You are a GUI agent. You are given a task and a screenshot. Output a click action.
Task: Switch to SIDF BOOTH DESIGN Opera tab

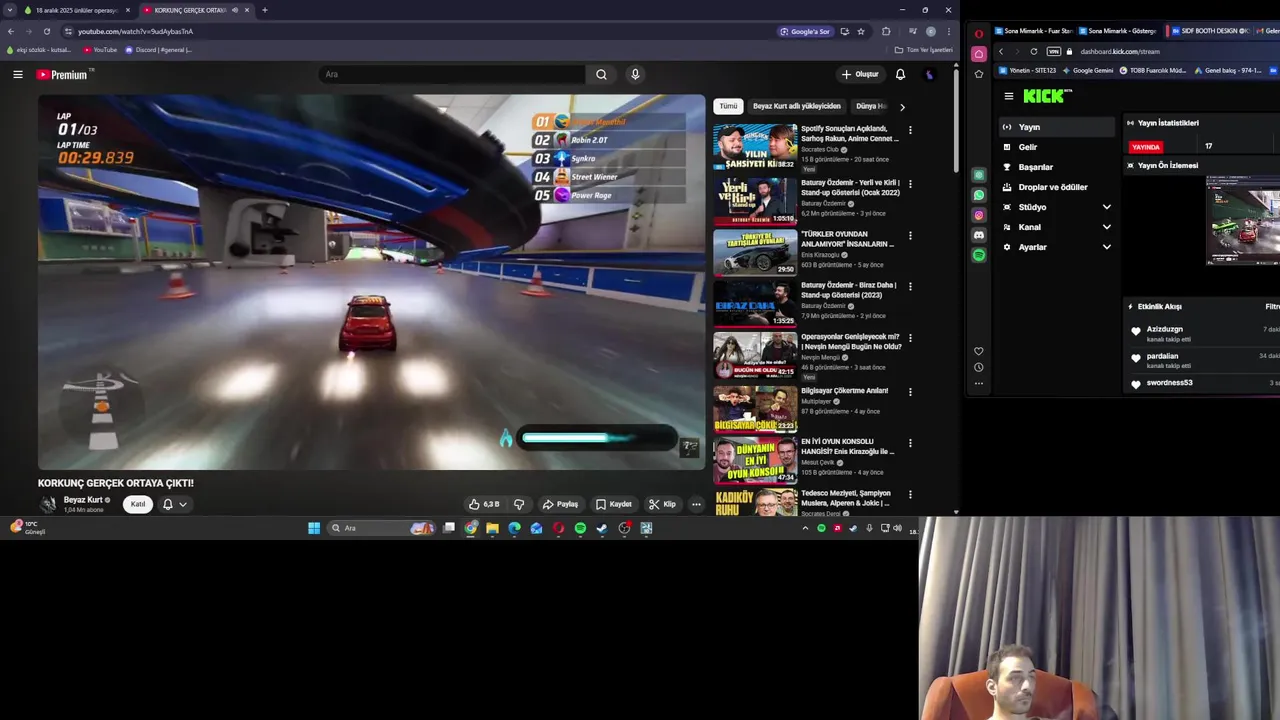[x=1209, y=31]
